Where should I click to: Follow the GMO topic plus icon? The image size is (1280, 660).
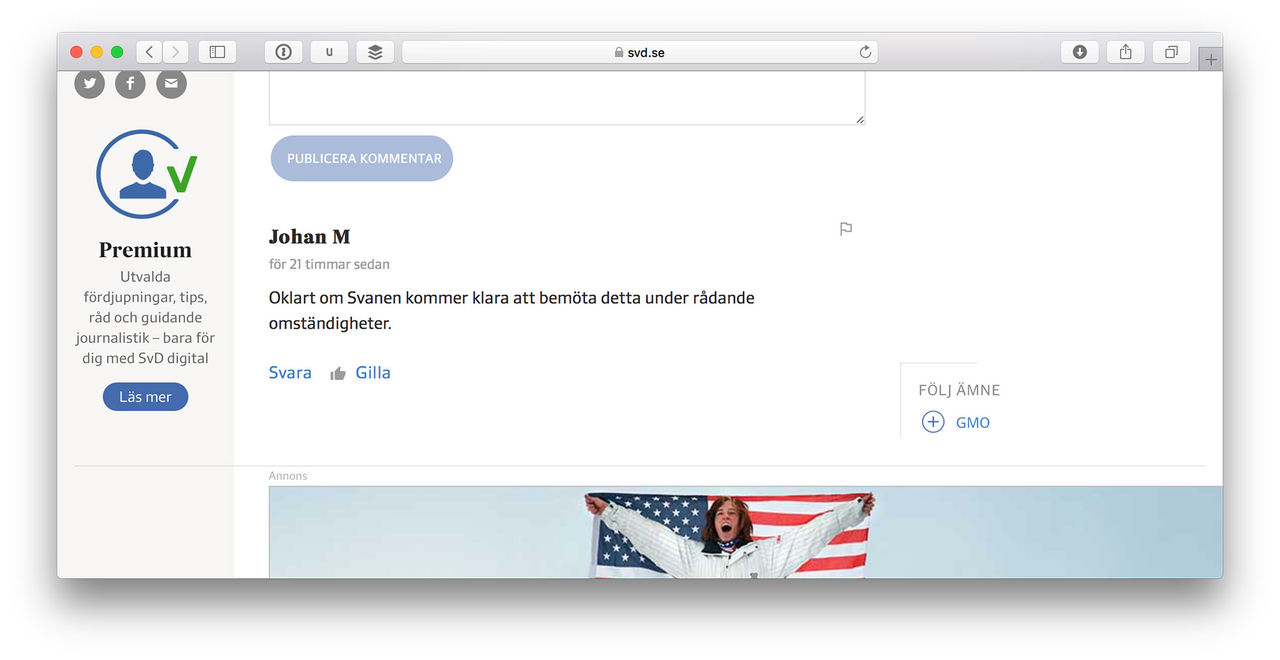[933, 422]
